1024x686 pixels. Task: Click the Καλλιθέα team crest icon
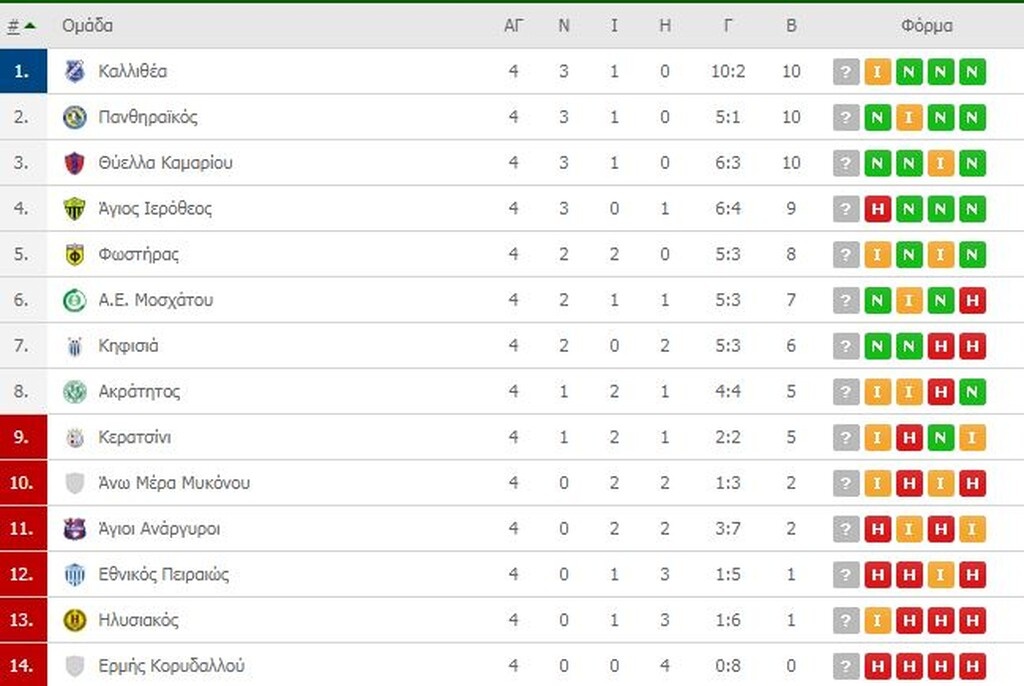pyautogui.click(x=75, y=71)
